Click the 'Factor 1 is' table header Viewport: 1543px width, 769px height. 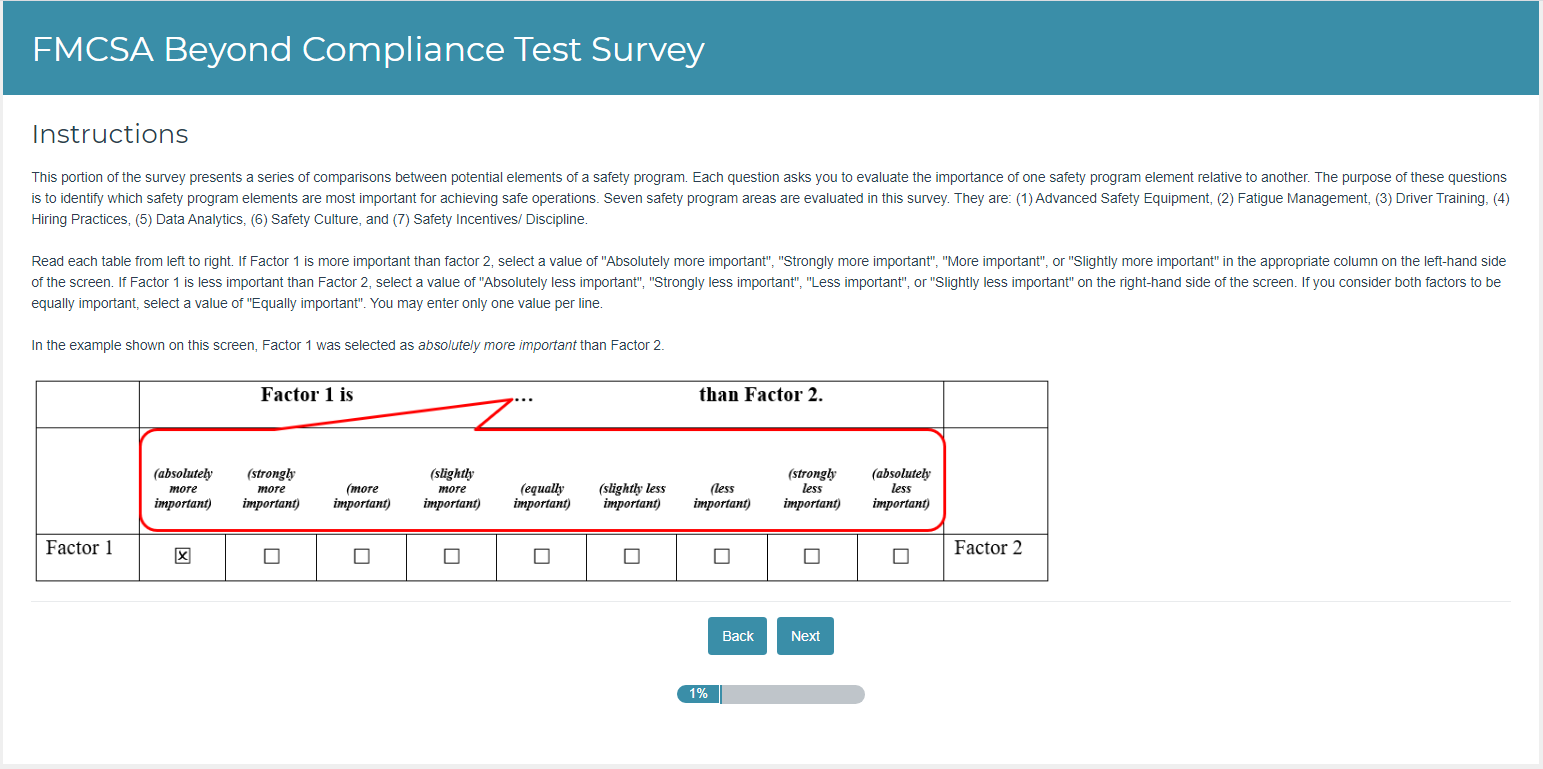[x=307, y=395]
